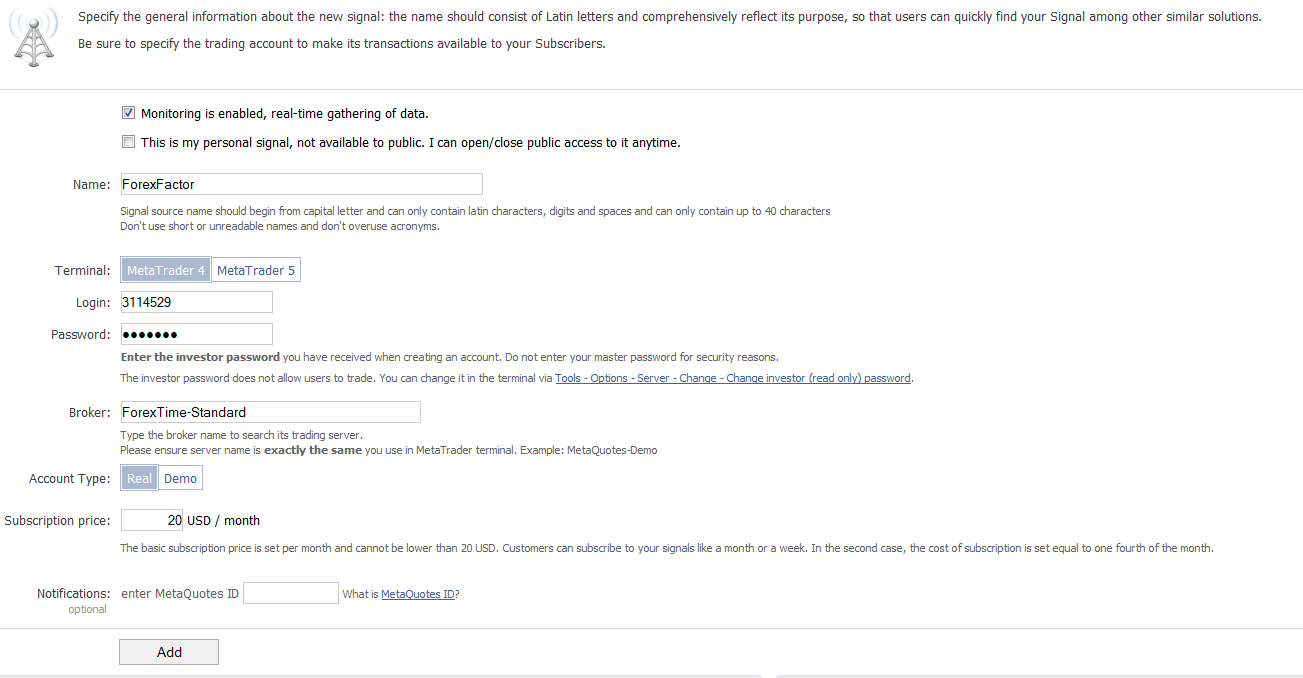Focus the Password input field
1303x678 pixels.
point(196,334)
